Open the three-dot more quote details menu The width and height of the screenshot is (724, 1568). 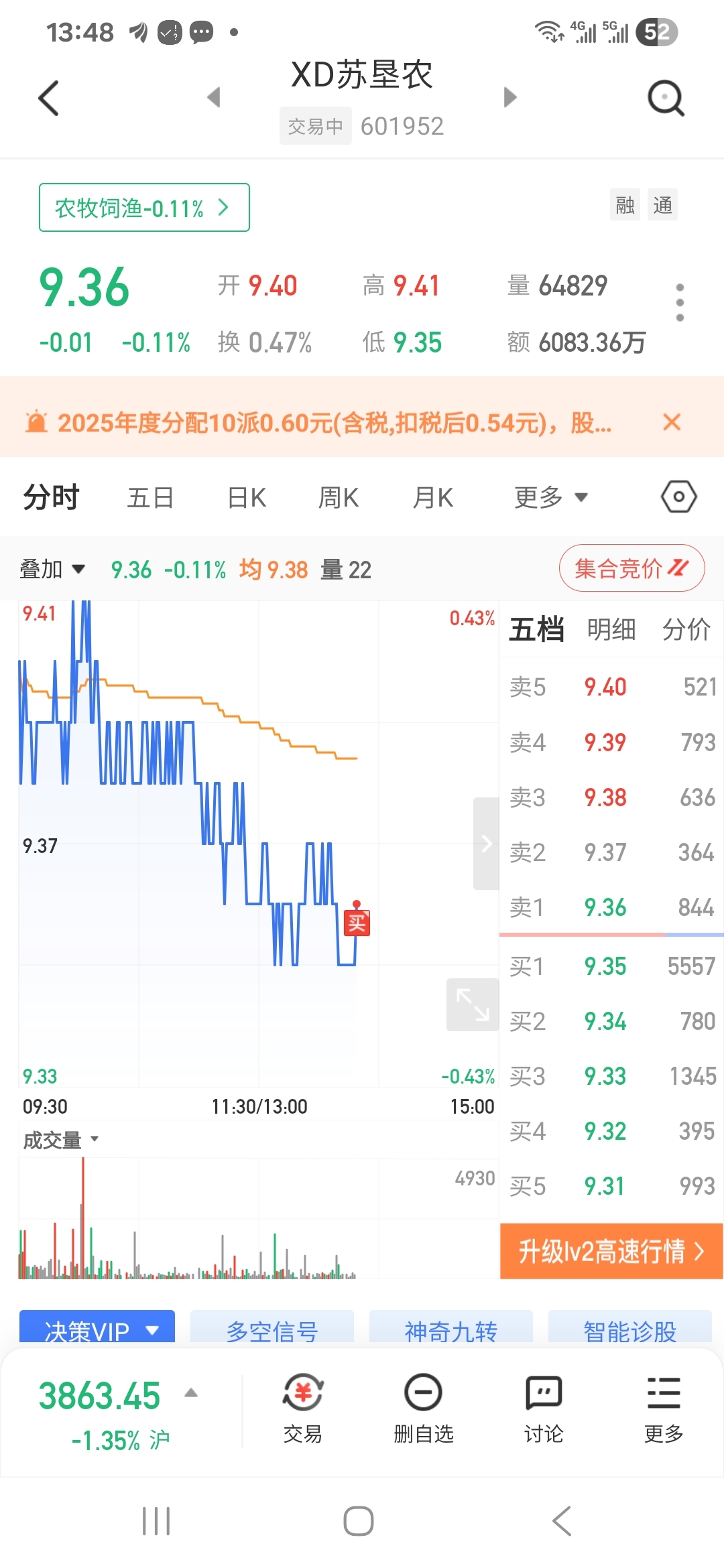(680, 302)
